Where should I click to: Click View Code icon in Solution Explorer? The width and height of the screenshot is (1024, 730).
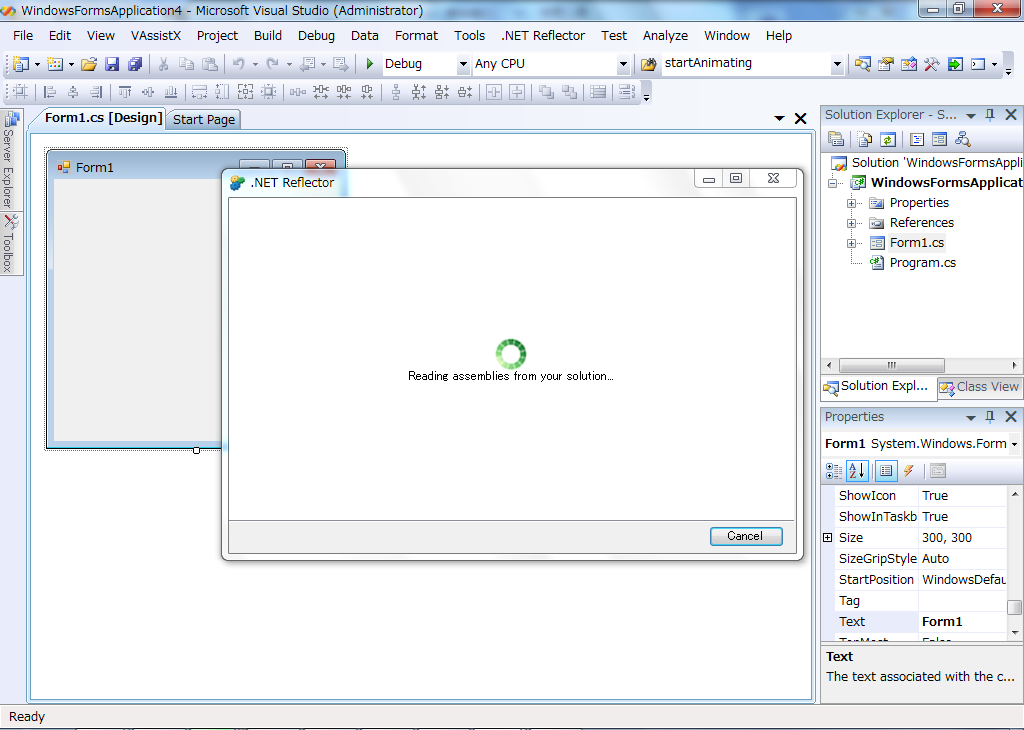[x=917, y=139]
